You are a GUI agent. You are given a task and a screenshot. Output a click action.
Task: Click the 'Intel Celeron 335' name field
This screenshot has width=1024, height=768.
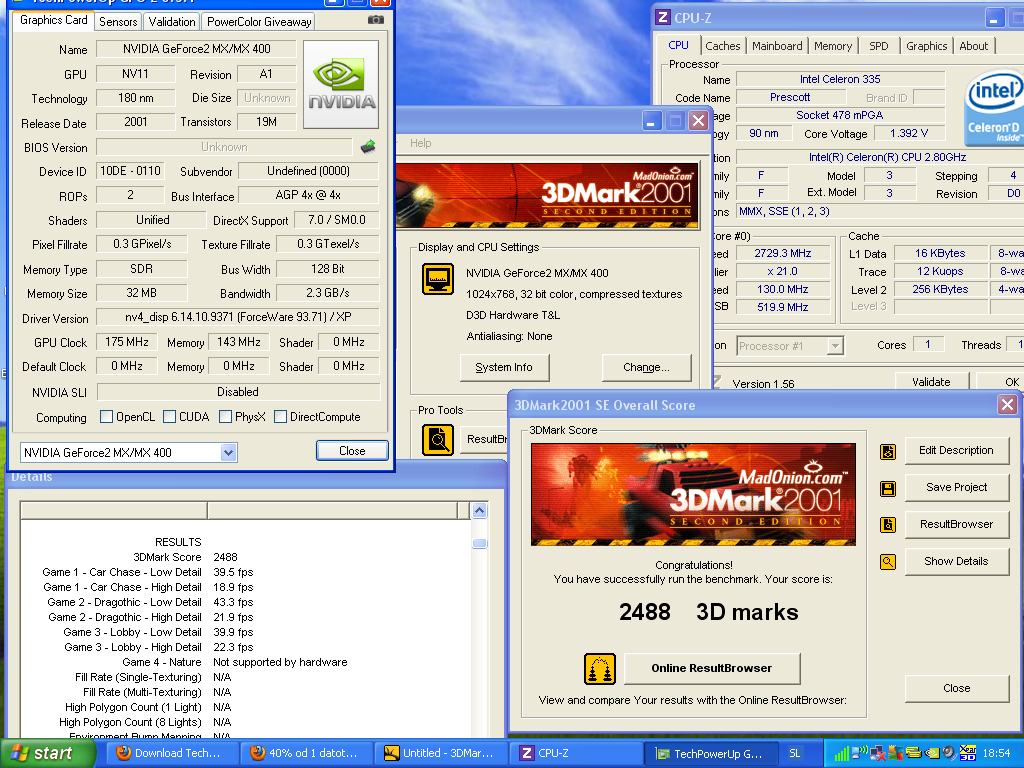pos(840,79)
